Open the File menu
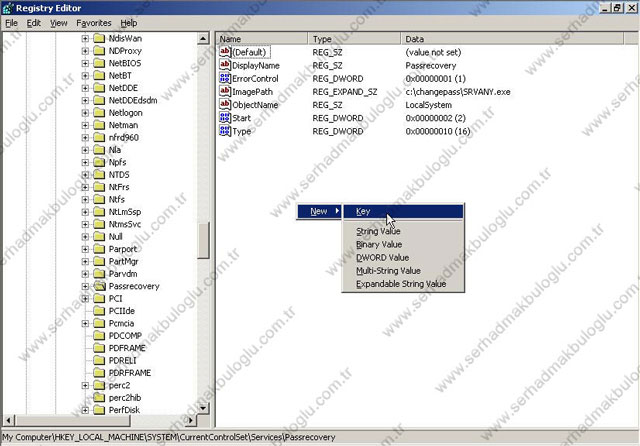 click(11, 23)
